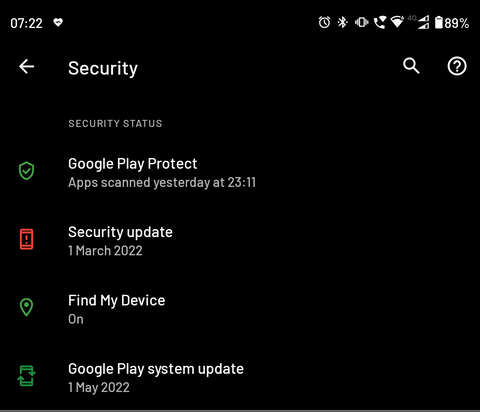The height and width of the screenshot is (412, 480).
Task: Tap the green system update arrows icon
Action: [x=26, y=376]
